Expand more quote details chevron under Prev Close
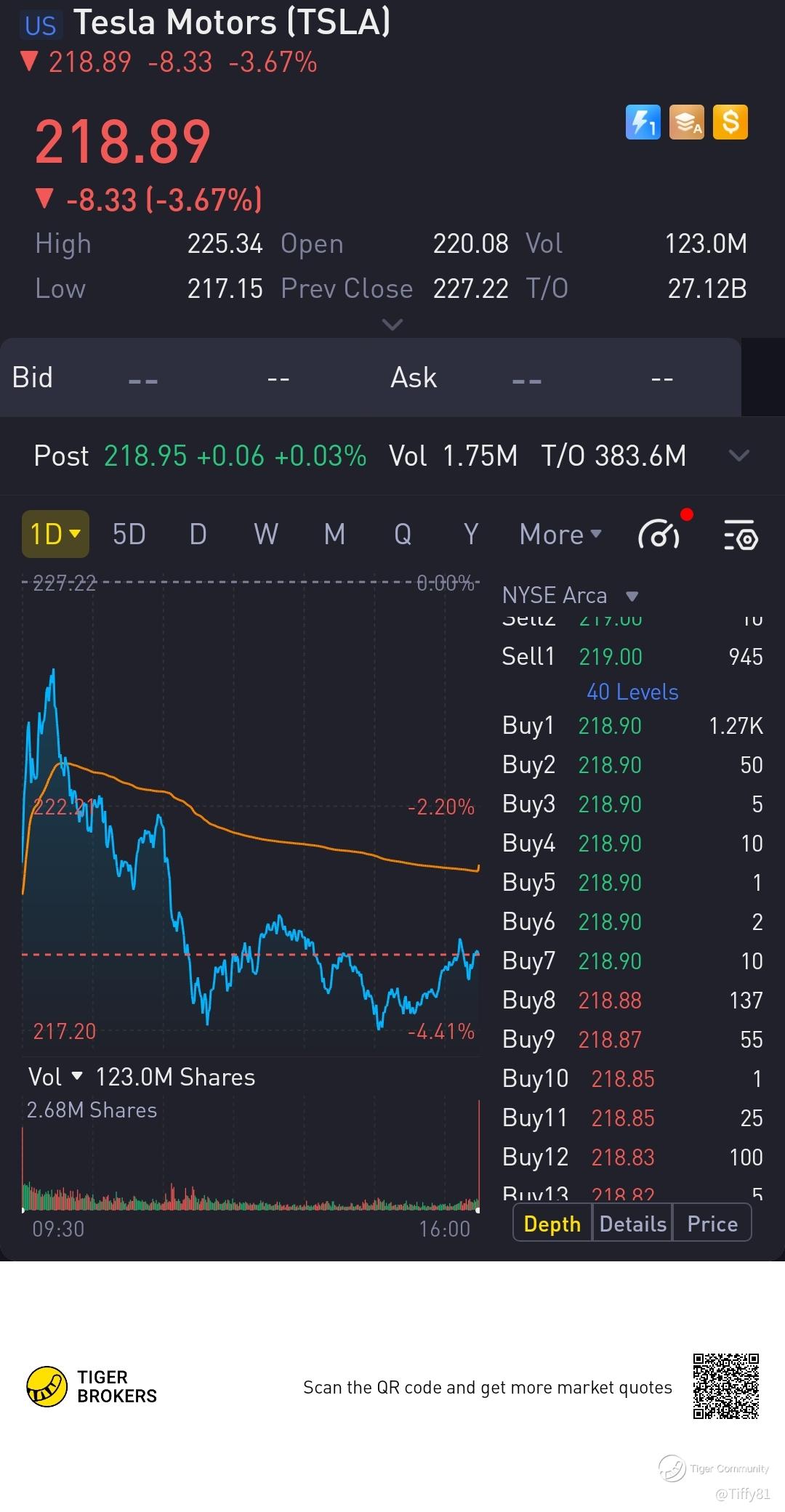The height and width of the screenshot is (1512, 785). 392,324
